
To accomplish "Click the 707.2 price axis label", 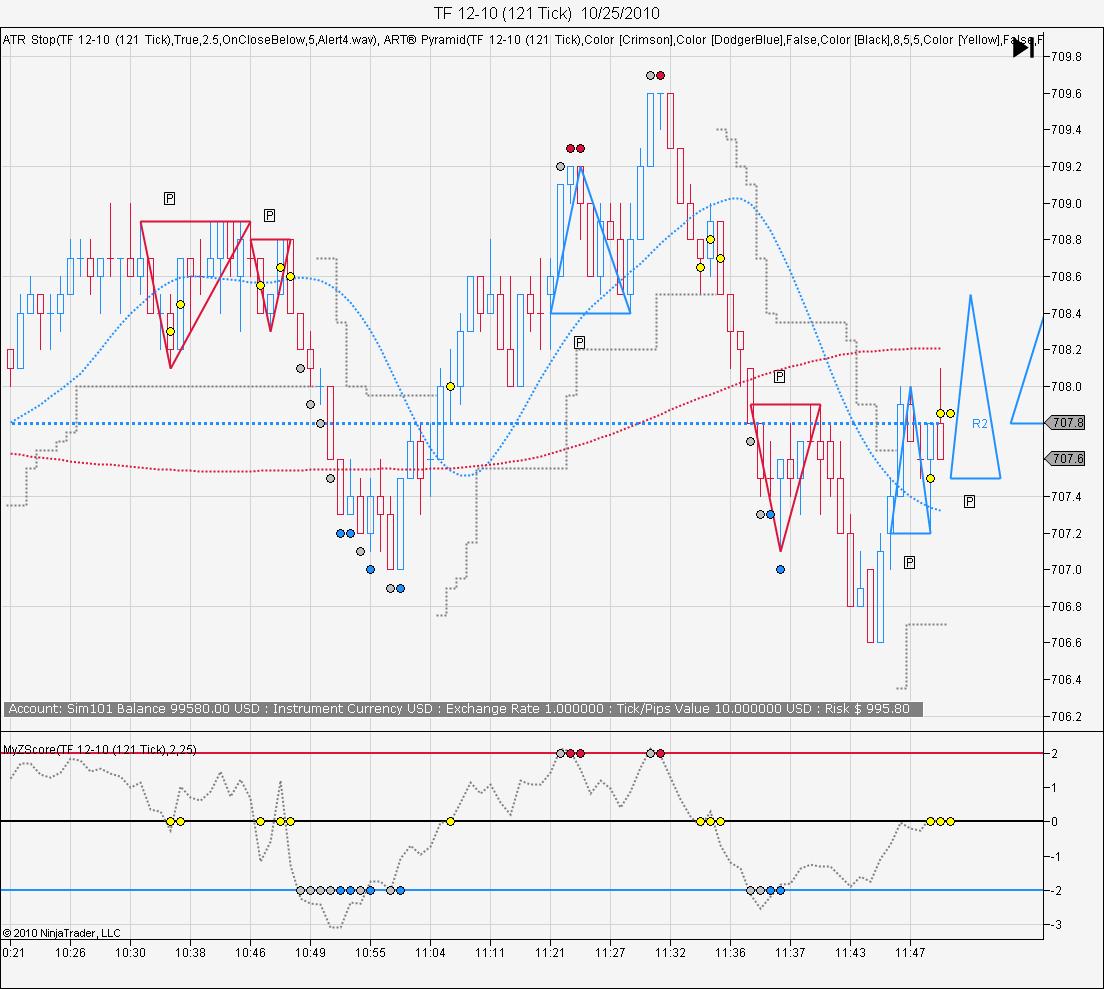I will [1066, 534].
